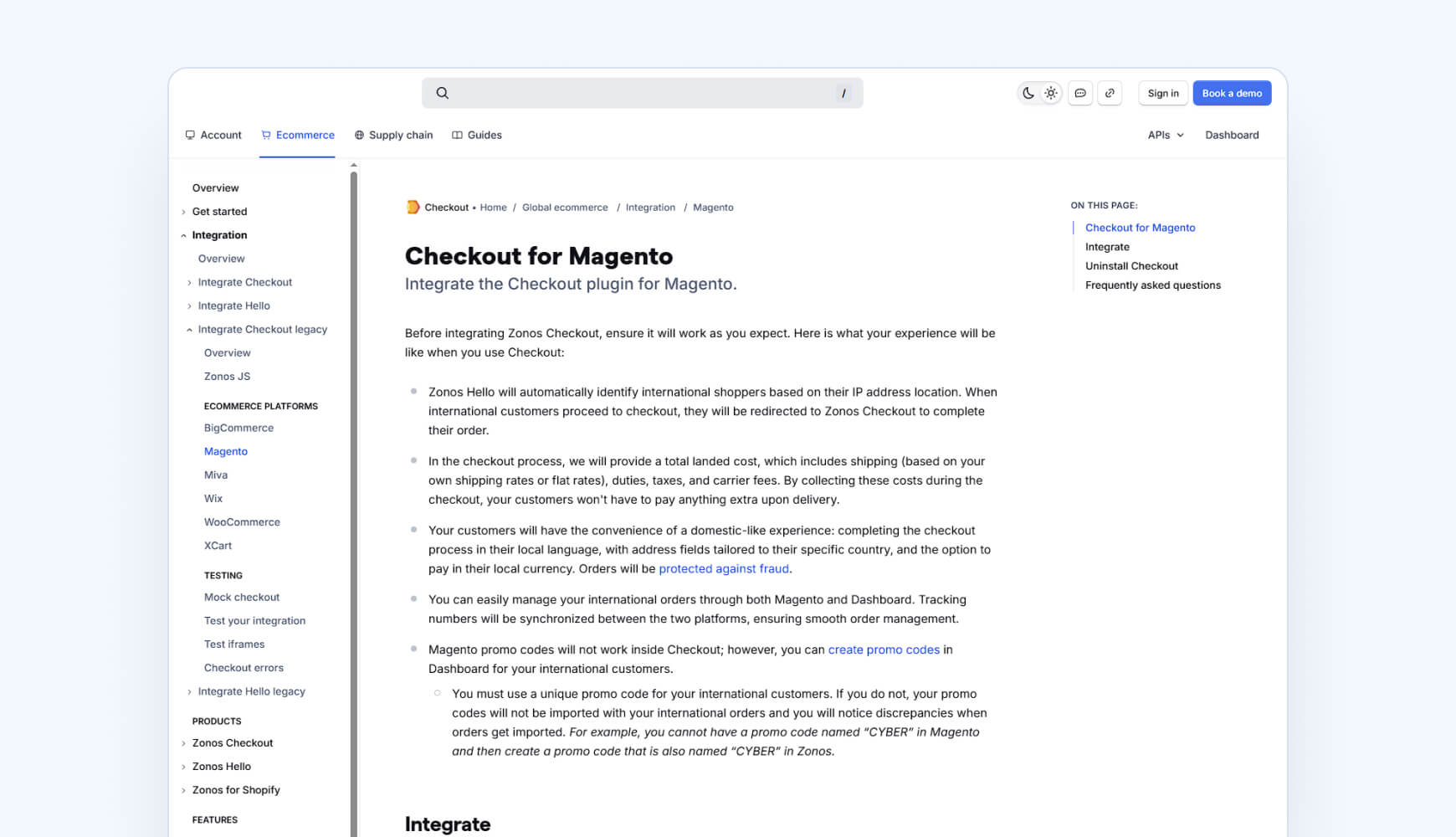
Task: Open the Guides tab
Action: point(477,135)
